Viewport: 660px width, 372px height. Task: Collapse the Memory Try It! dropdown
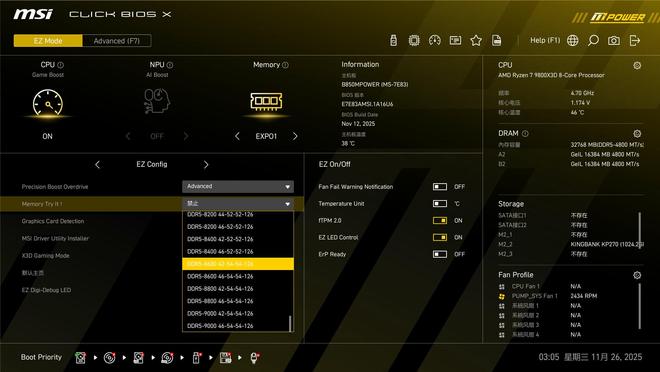click(238, 204)
